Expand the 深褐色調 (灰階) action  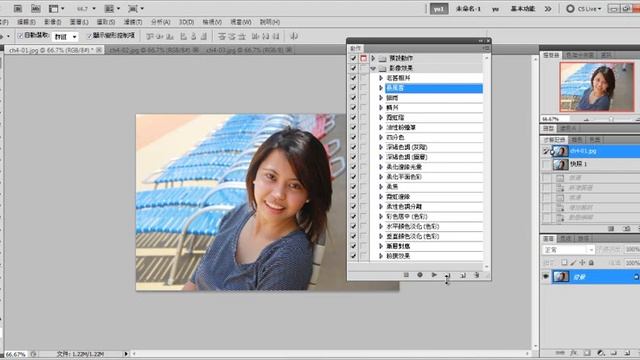[381, 147]
